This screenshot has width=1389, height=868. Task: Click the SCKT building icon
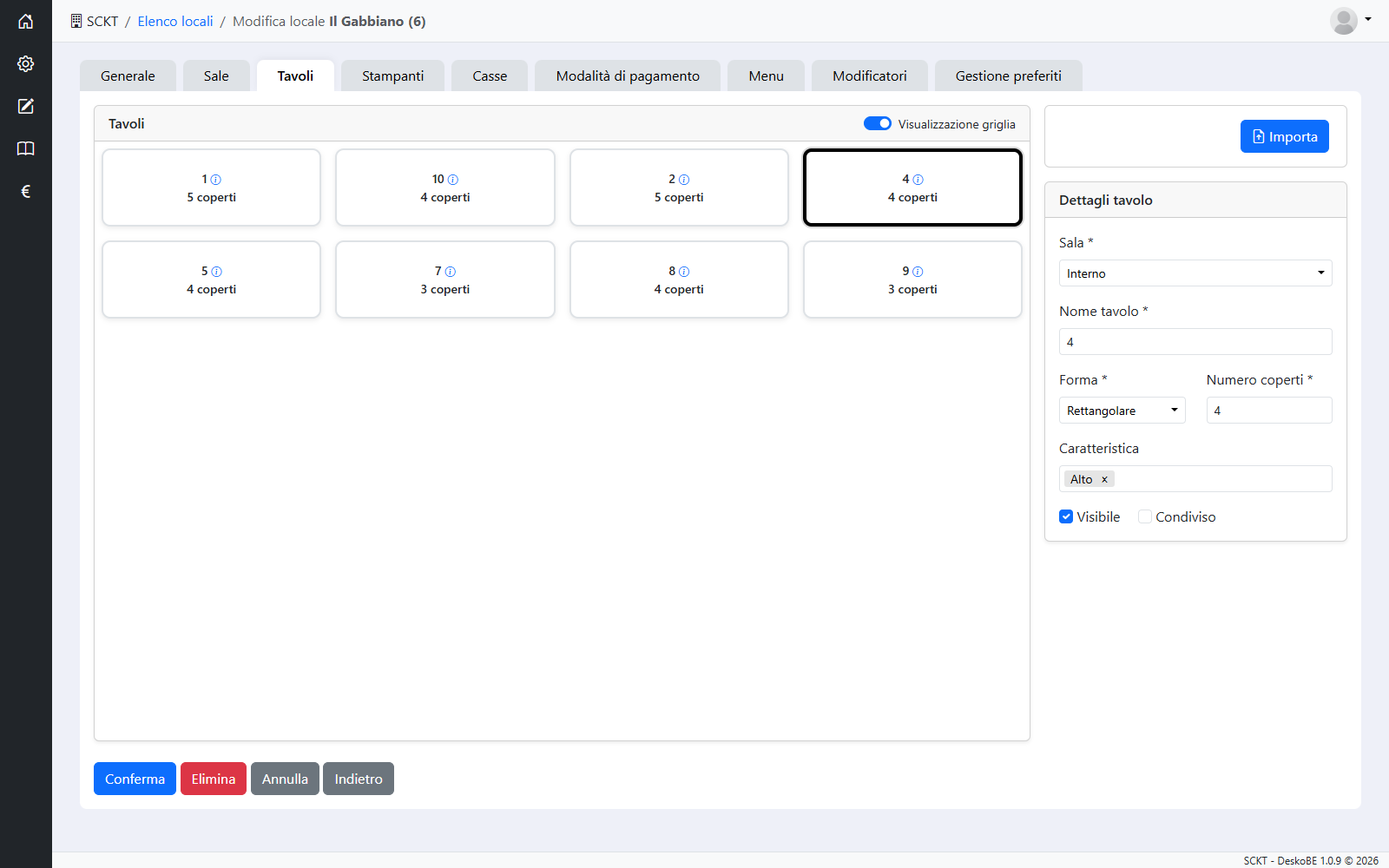(x=76, y=21)
